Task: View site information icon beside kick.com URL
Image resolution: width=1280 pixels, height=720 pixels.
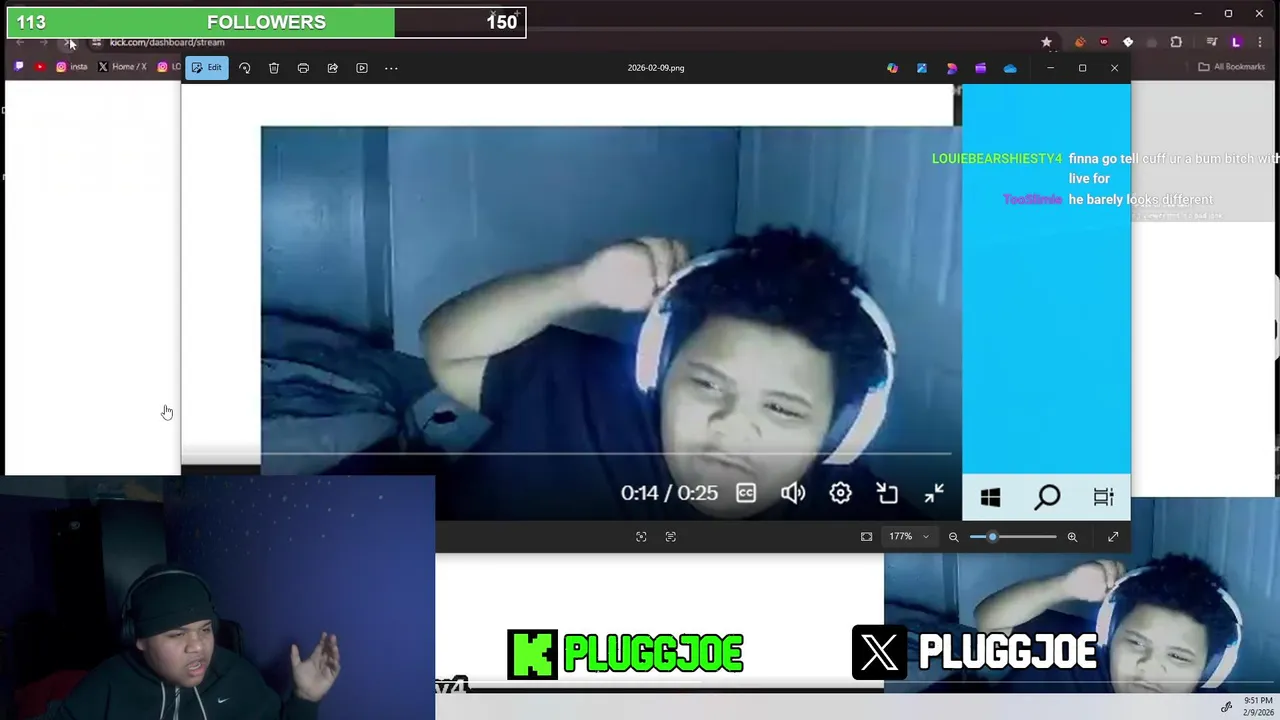Action: pos(96,42)
